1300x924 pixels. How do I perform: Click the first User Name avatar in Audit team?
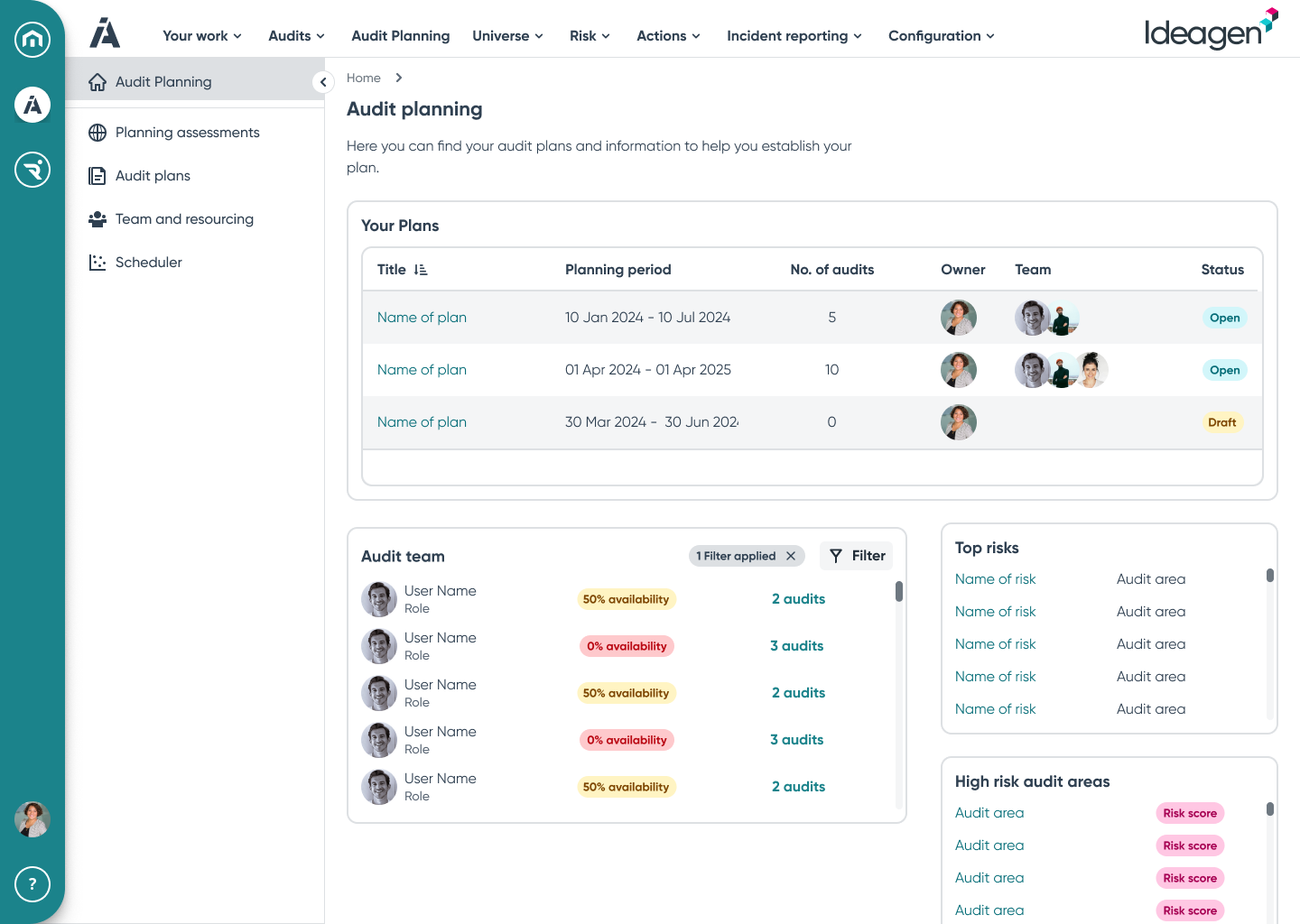point(379,599)
